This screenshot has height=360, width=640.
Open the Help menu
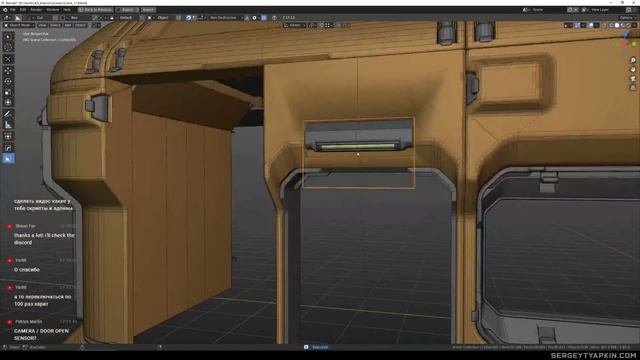[67, 9]
